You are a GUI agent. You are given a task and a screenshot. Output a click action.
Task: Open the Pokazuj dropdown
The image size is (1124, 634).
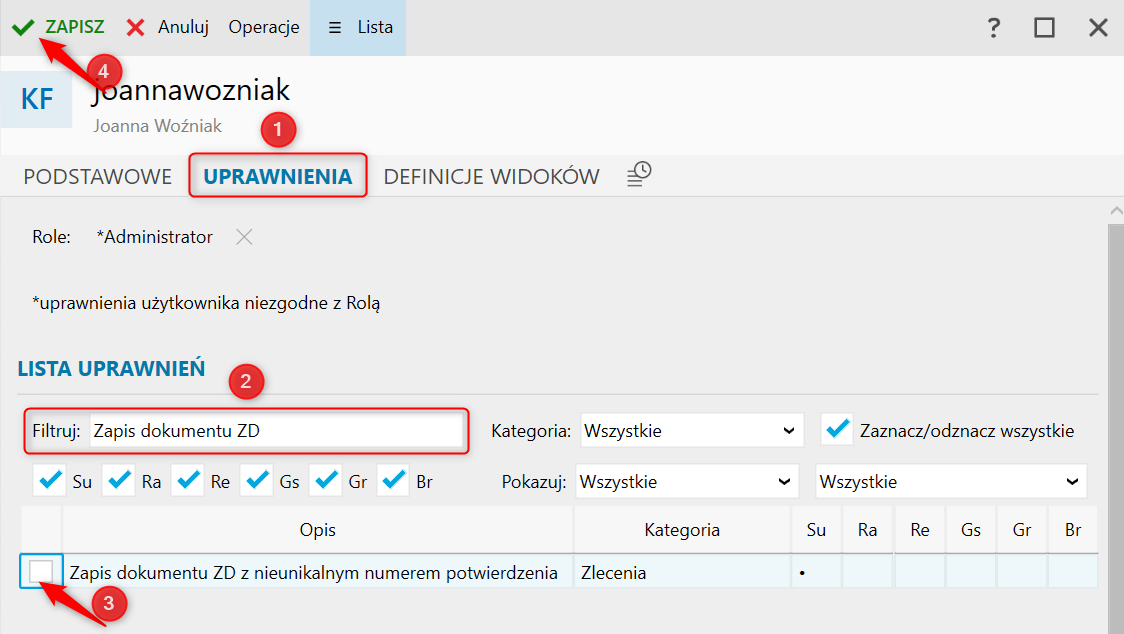point(687,482)
